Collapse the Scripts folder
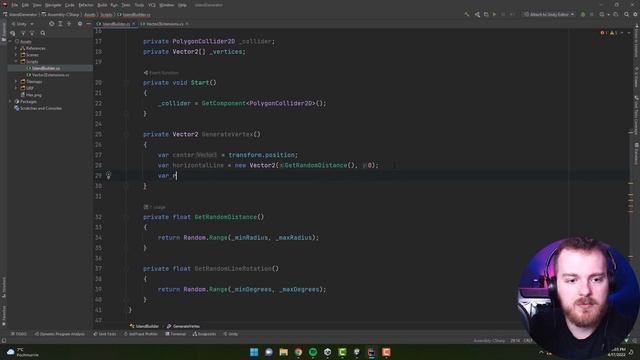This screenshot has height=360, width=640. (16, 62)
